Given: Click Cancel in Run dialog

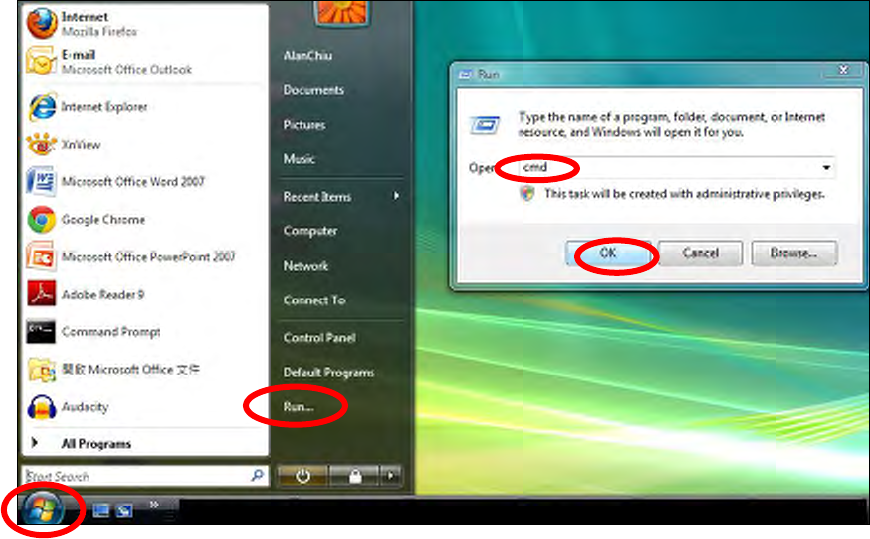Looking at the screenshot, I should point(700,253).
